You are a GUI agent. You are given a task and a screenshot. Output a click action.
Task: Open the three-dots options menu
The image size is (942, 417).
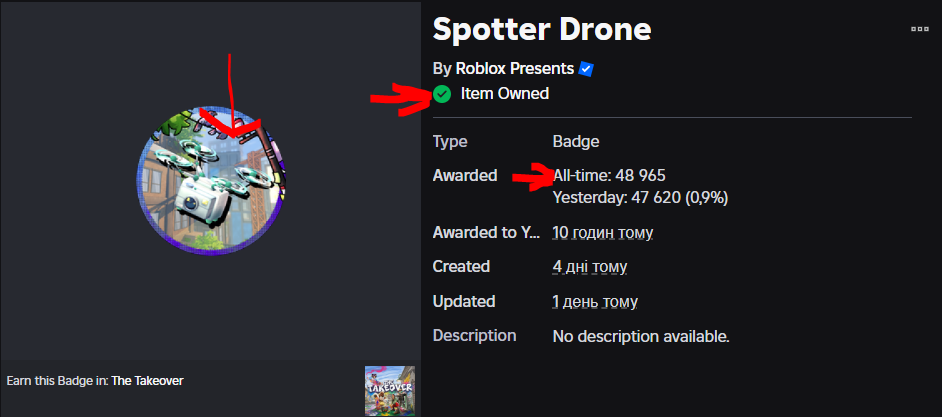click(920, 29)
